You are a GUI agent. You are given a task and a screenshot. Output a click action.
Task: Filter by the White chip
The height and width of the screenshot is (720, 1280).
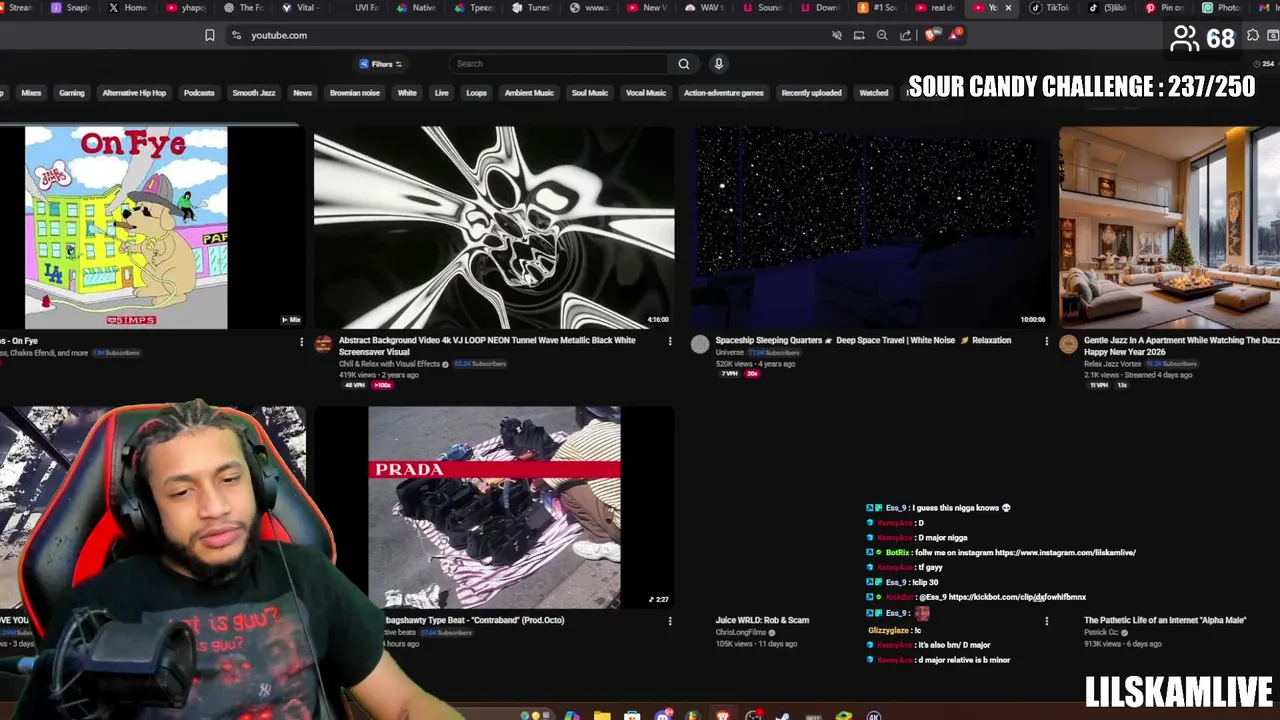(x=407, y=93)
